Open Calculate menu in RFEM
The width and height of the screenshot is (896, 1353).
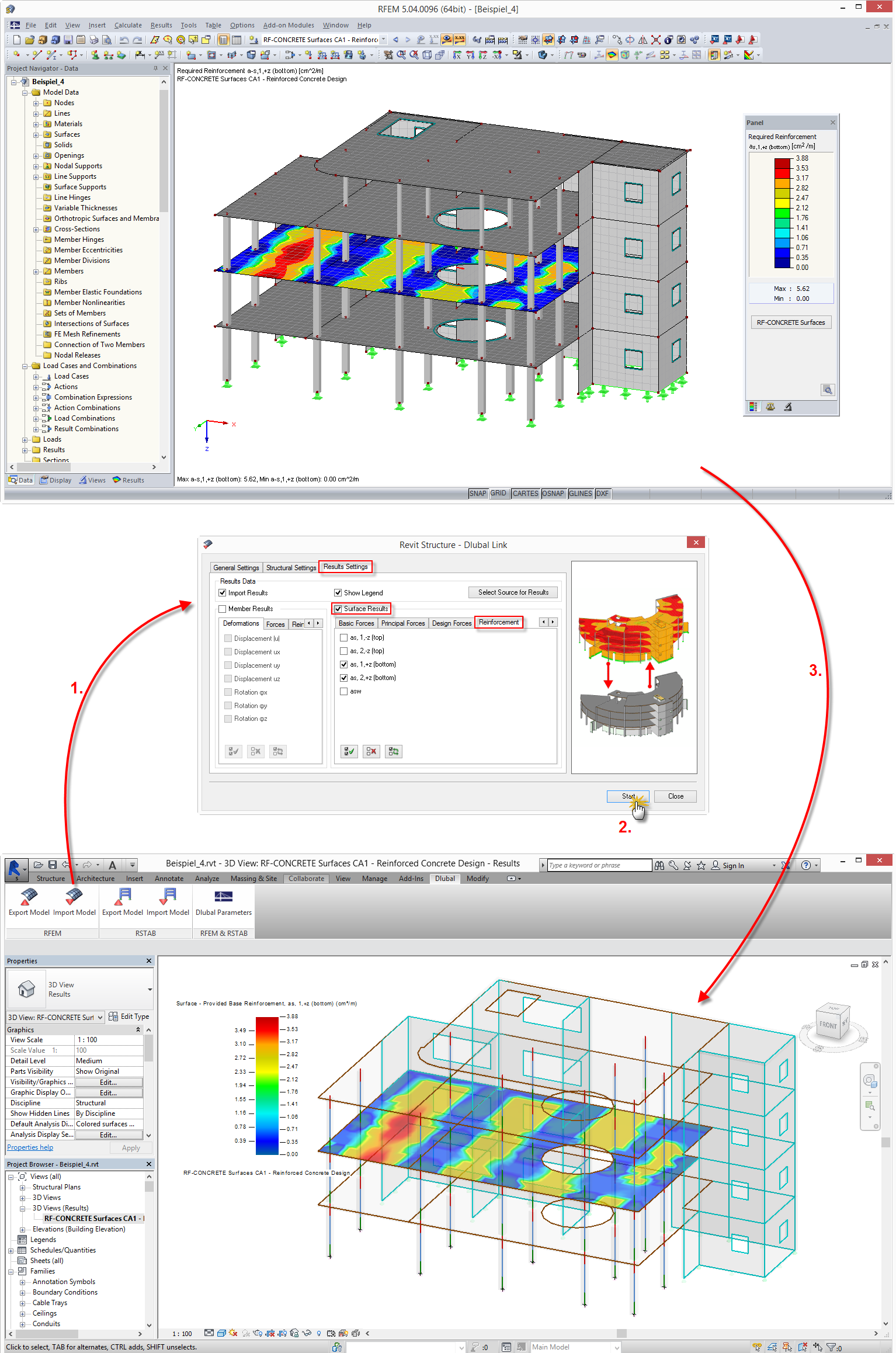point(128,25)
